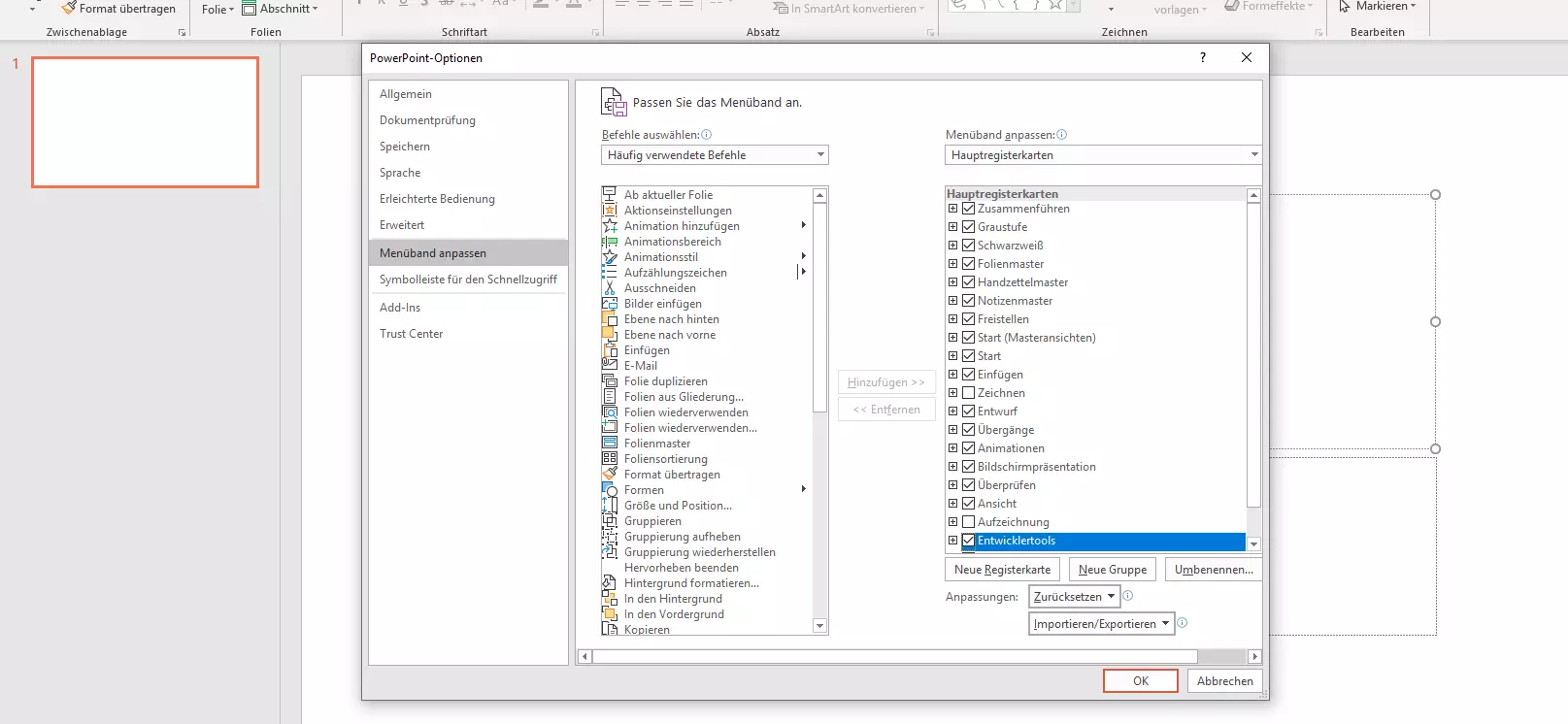Click the Format übertragen brush icon in list
This screenshot has height=724, width=1568.
pos(610,474)
